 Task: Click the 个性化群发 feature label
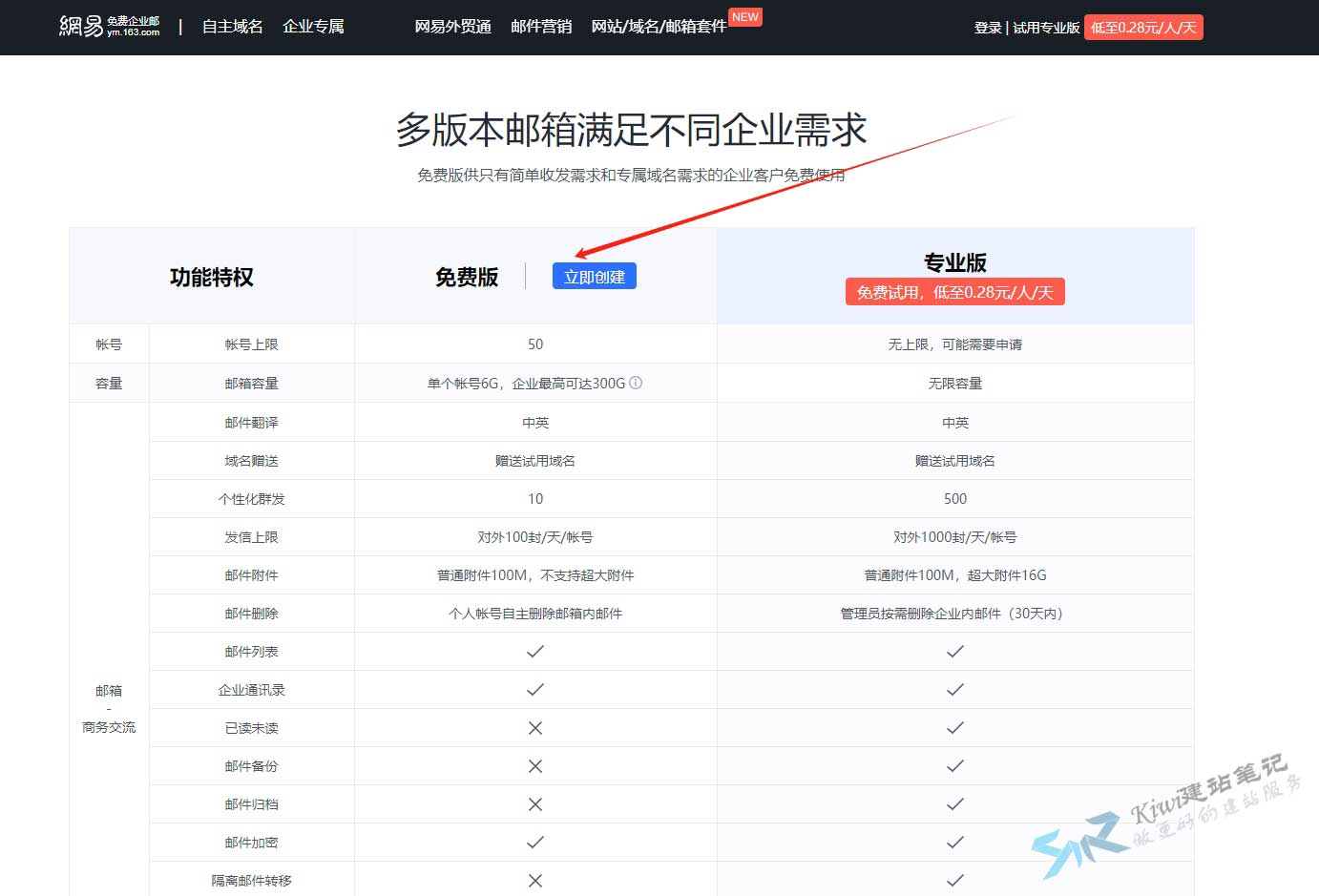pos(252,499)
